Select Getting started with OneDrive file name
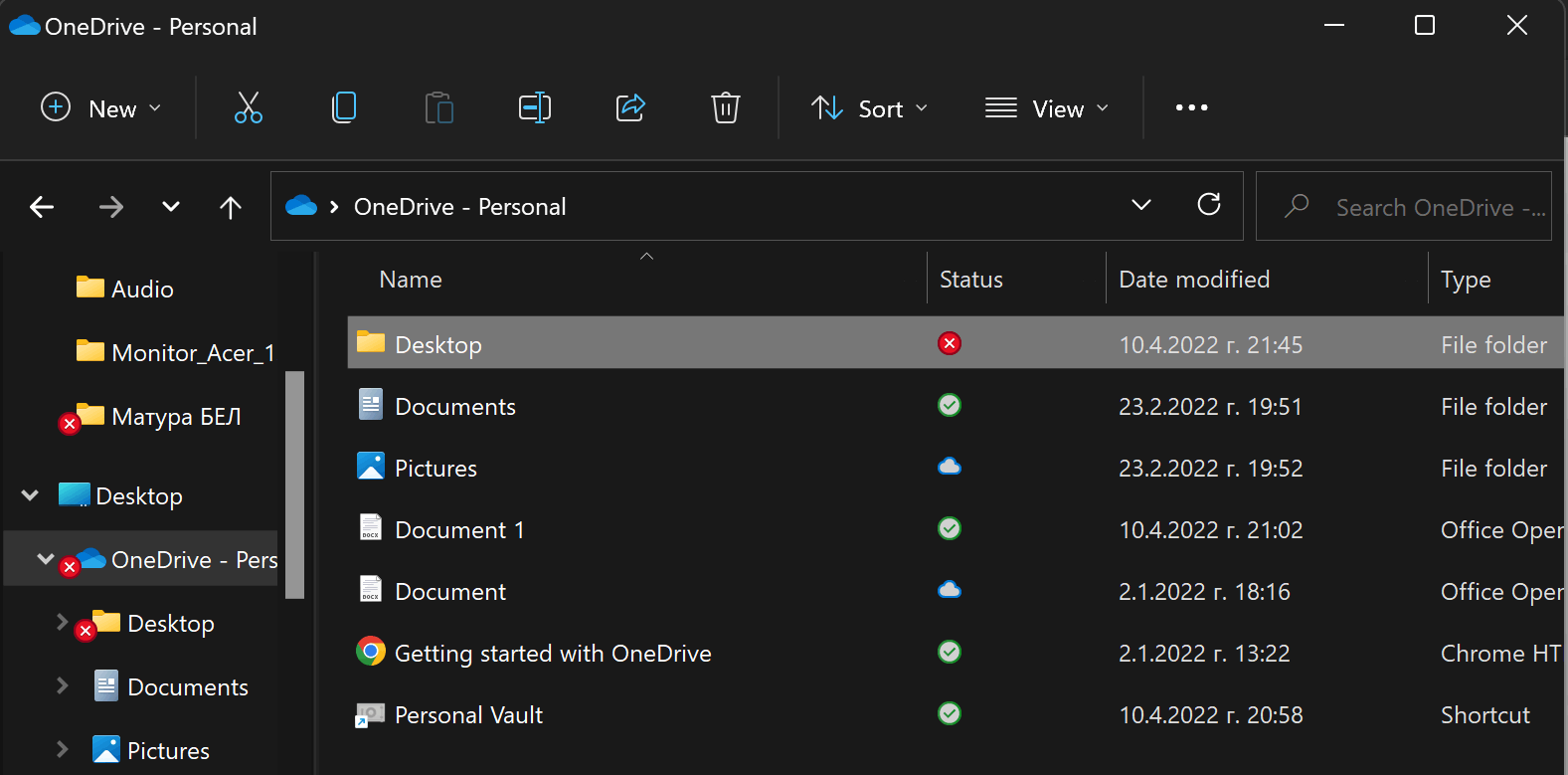 pos(553,654)
